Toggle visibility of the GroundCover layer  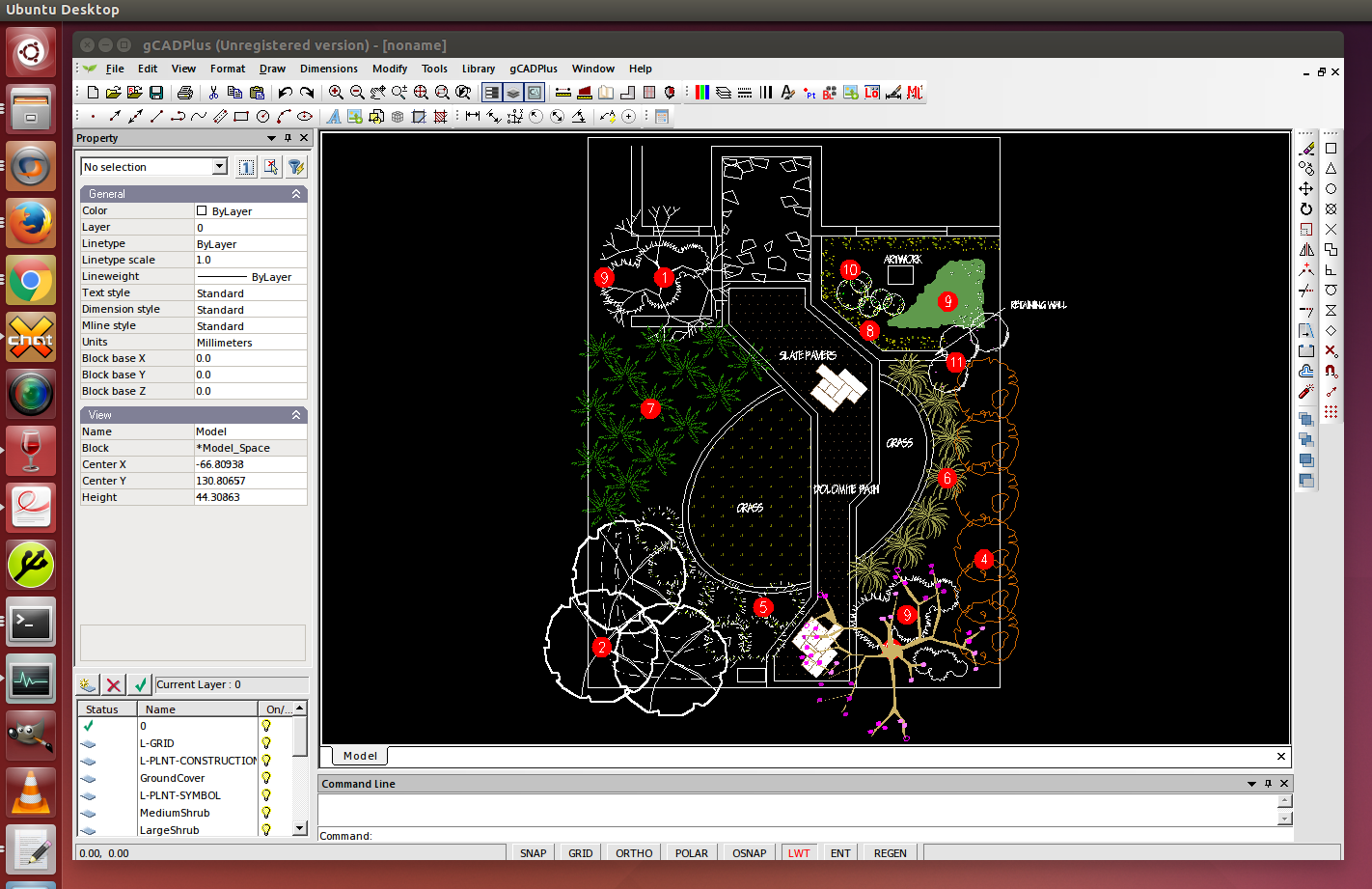pos(266,778)
